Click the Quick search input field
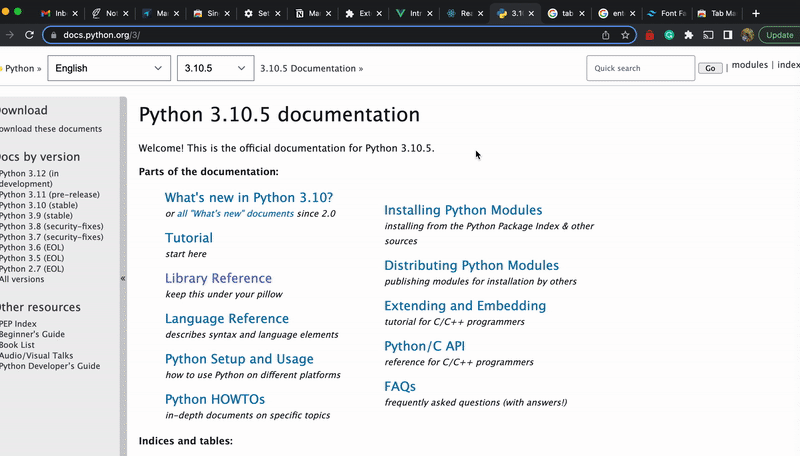This screenshot has width=800, height=456. pos(640,68)
